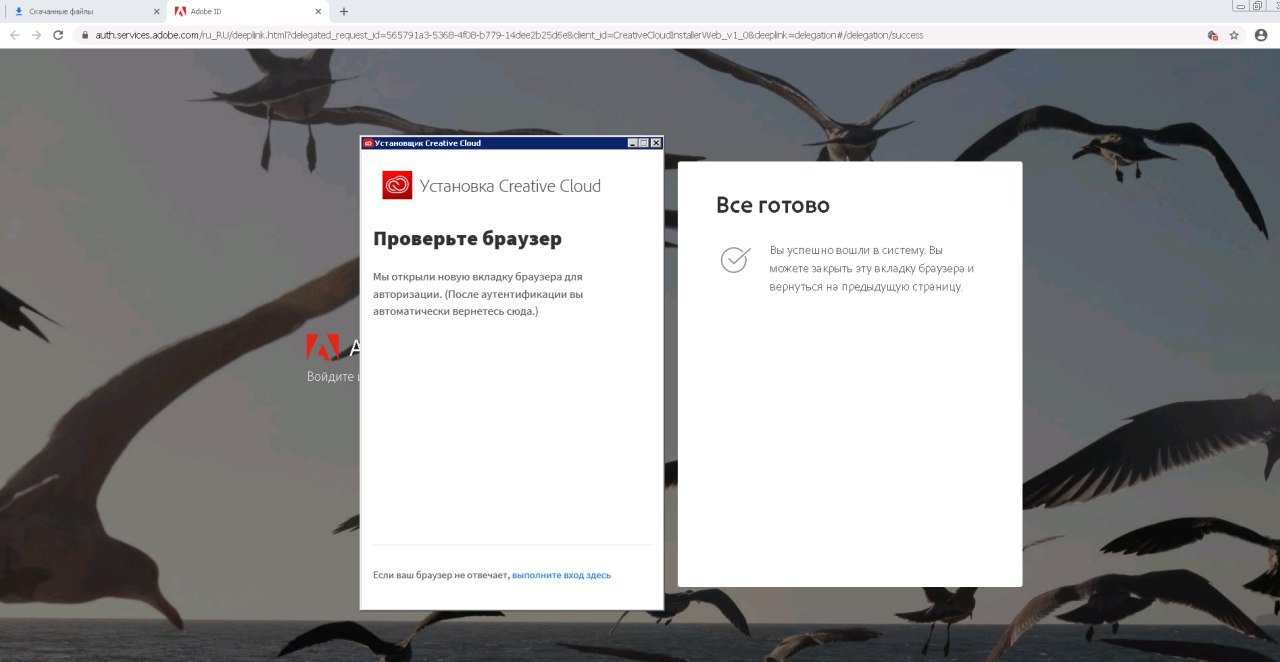Reload the current page
This screenshot has height=662, width=1280.
(58, 35)
